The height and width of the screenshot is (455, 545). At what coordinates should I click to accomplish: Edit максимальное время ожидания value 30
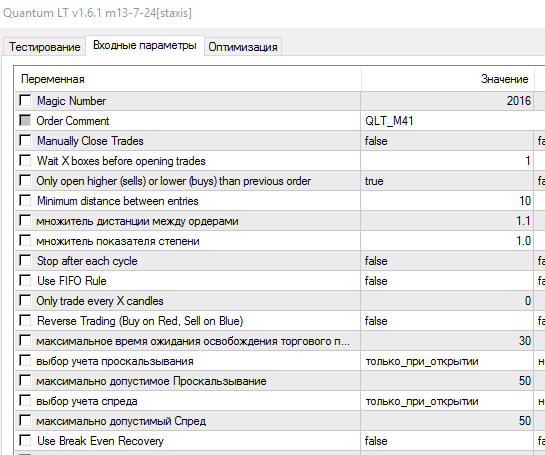(447, 341)
